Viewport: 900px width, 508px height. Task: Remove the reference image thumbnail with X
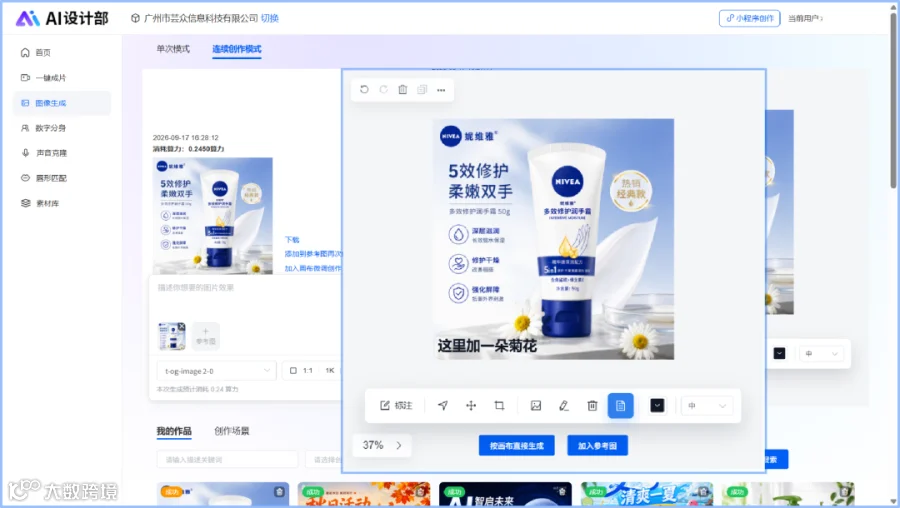coord(181,327)
